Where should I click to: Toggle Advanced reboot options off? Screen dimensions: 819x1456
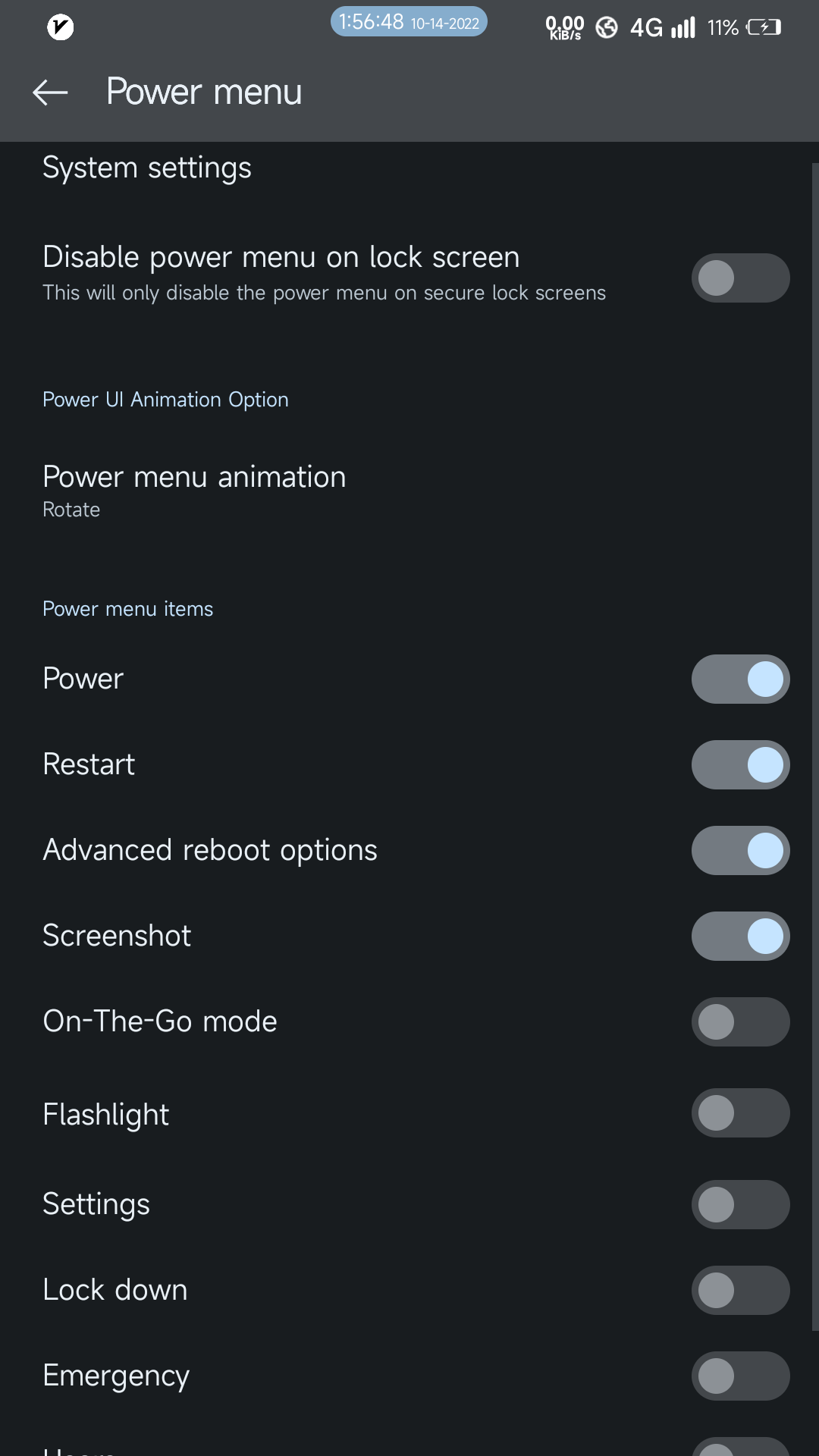point(740,850)
